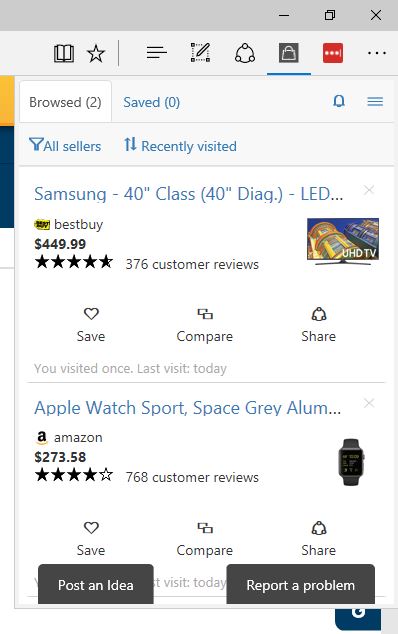Save Apple Watch with heart
This screenshot has width=398, height=634.
(x=91, y=539)
